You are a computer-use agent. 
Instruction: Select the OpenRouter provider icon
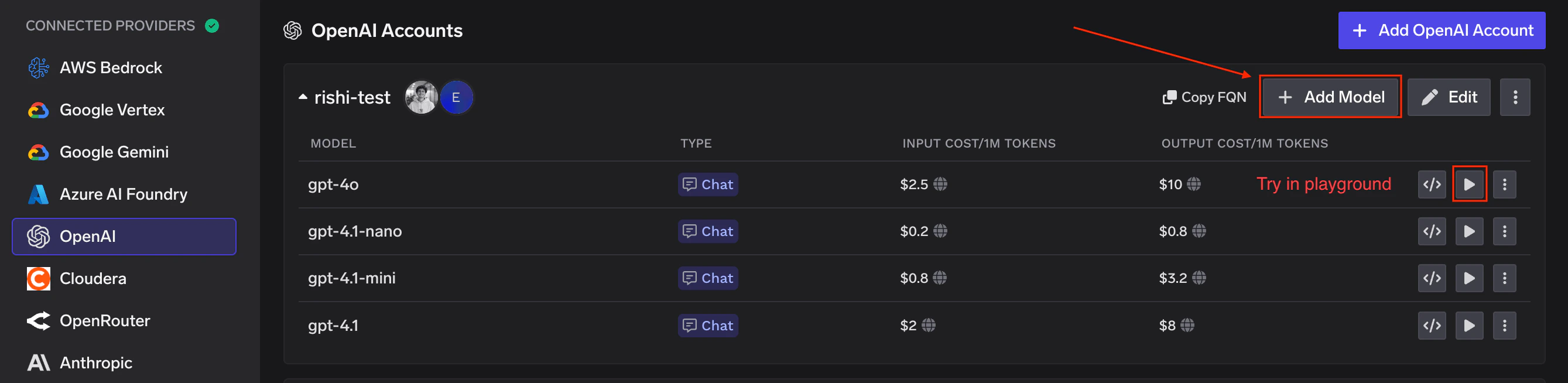point(38,320)
